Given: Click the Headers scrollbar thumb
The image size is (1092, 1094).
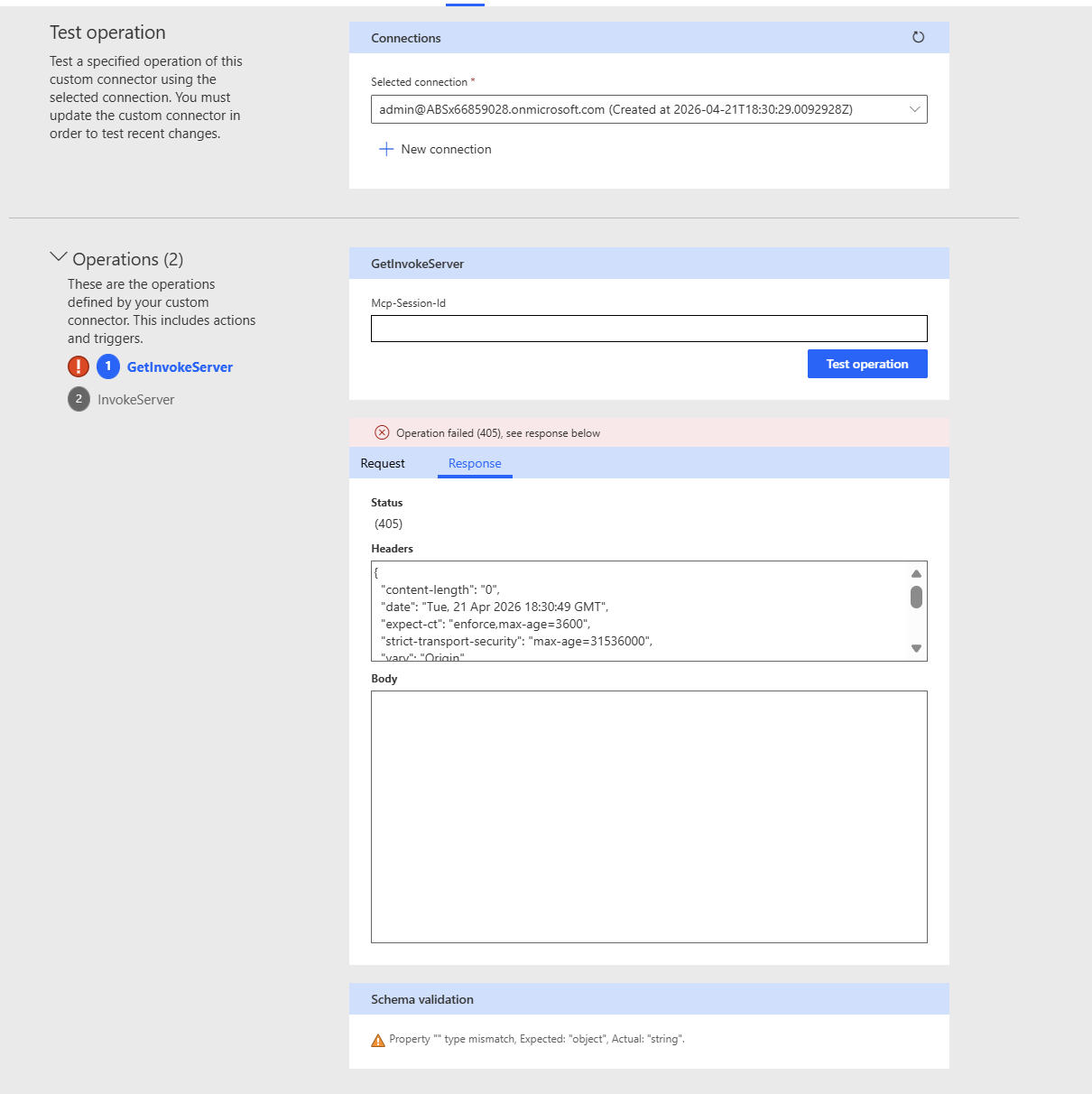Looking at the screenshot, I should coord(916,597).
